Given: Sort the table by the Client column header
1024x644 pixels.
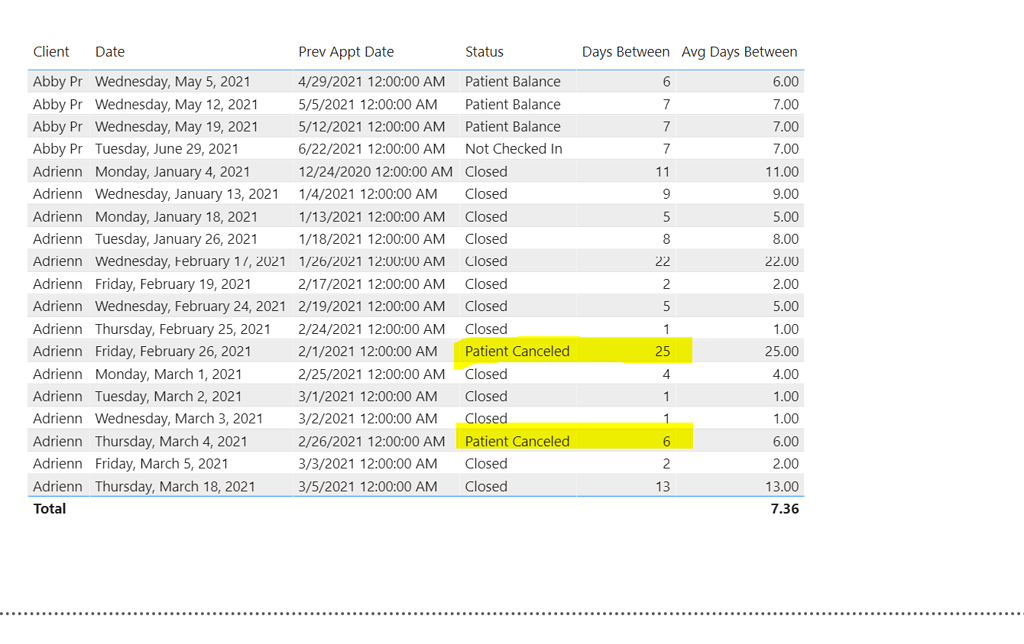Looking at the screenshot, I should click(51, 51).
